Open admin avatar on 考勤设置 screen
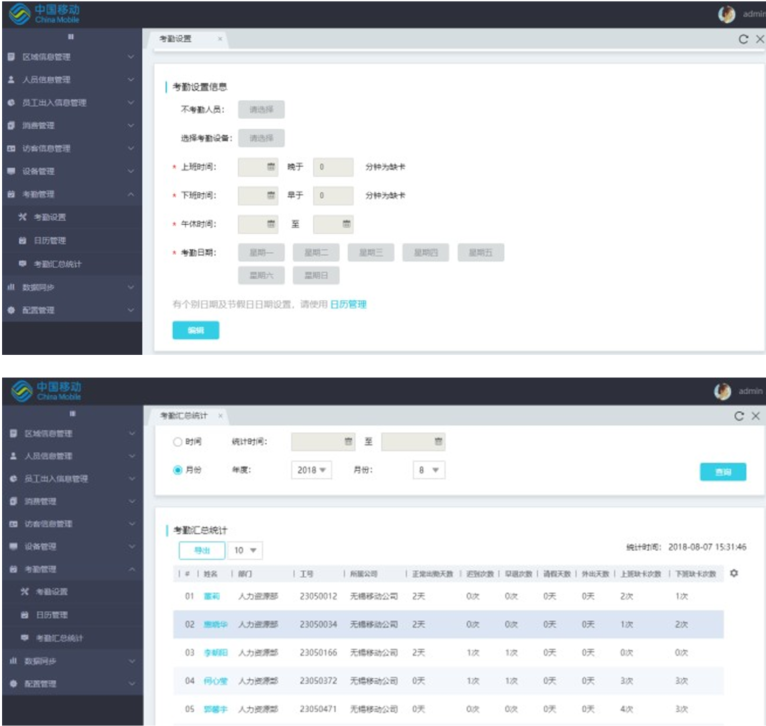Viewport: 766px width, 726px height. click(726, 14)
